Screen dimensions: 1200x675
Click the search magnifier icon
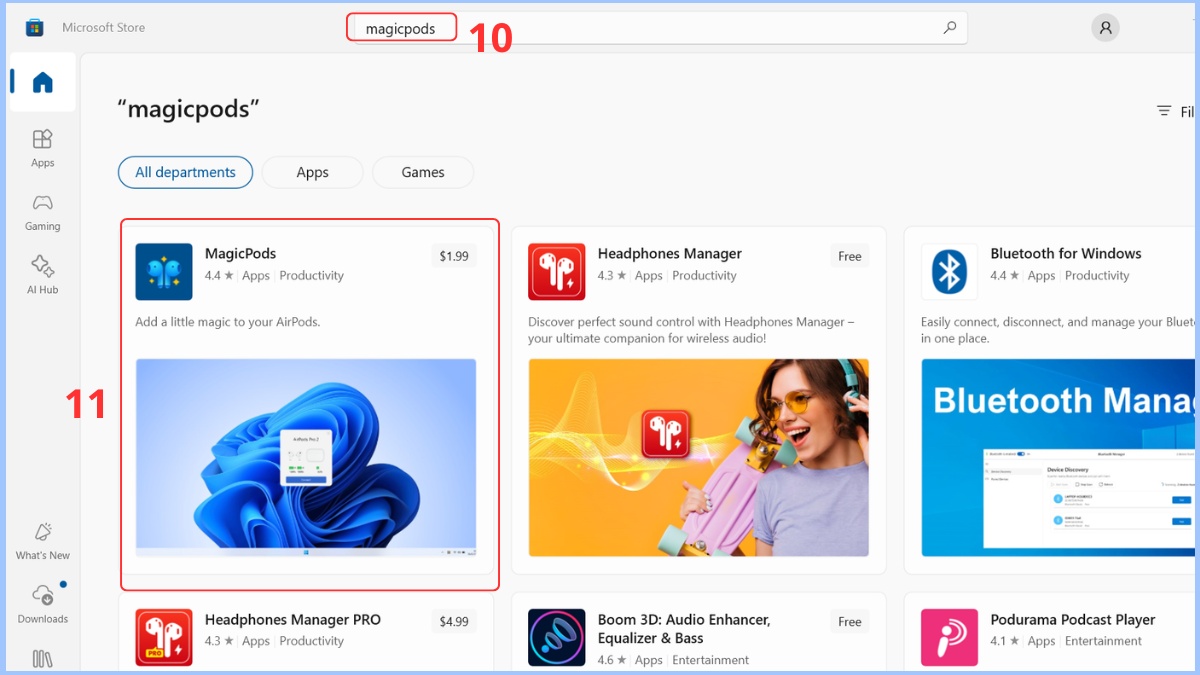[948, 27]
